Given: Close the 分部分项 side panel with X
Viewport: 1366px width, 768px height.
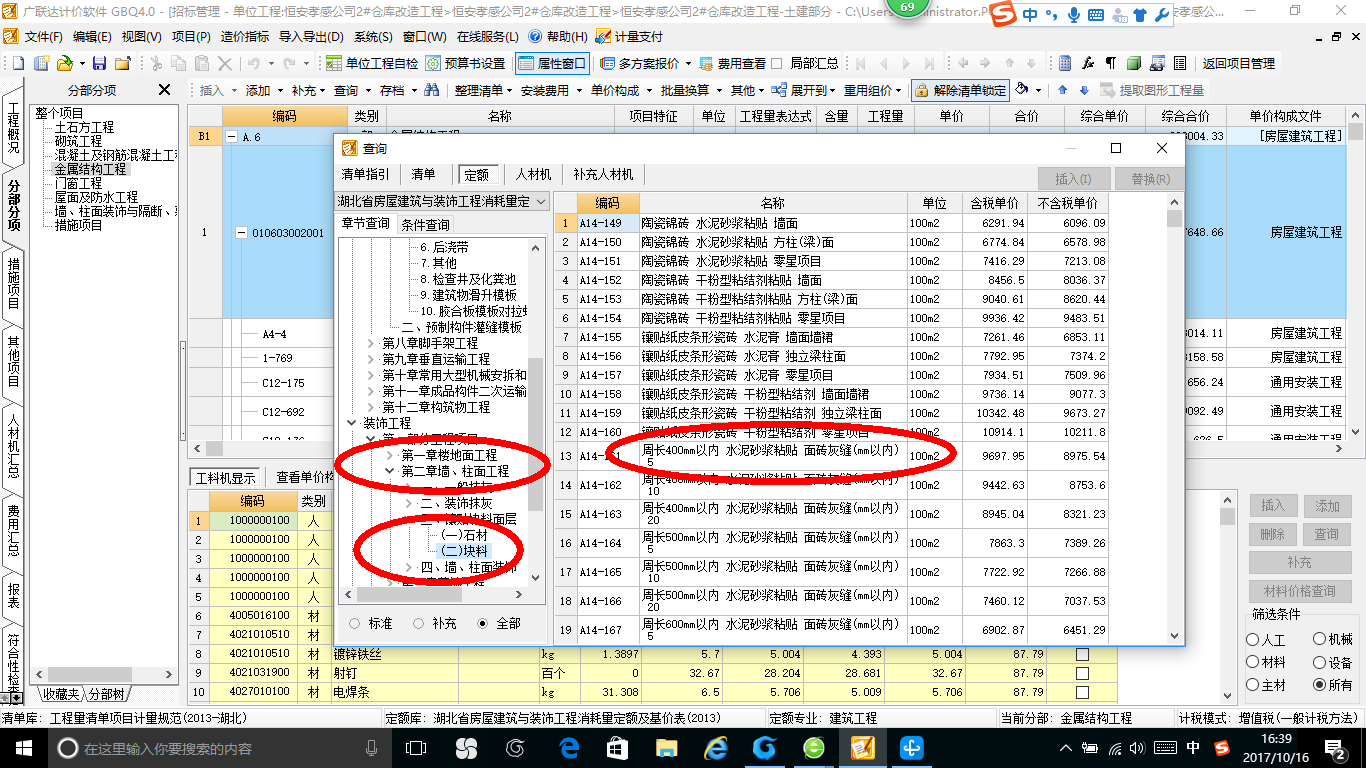Looking at the screenshot, I should [165, 90].
